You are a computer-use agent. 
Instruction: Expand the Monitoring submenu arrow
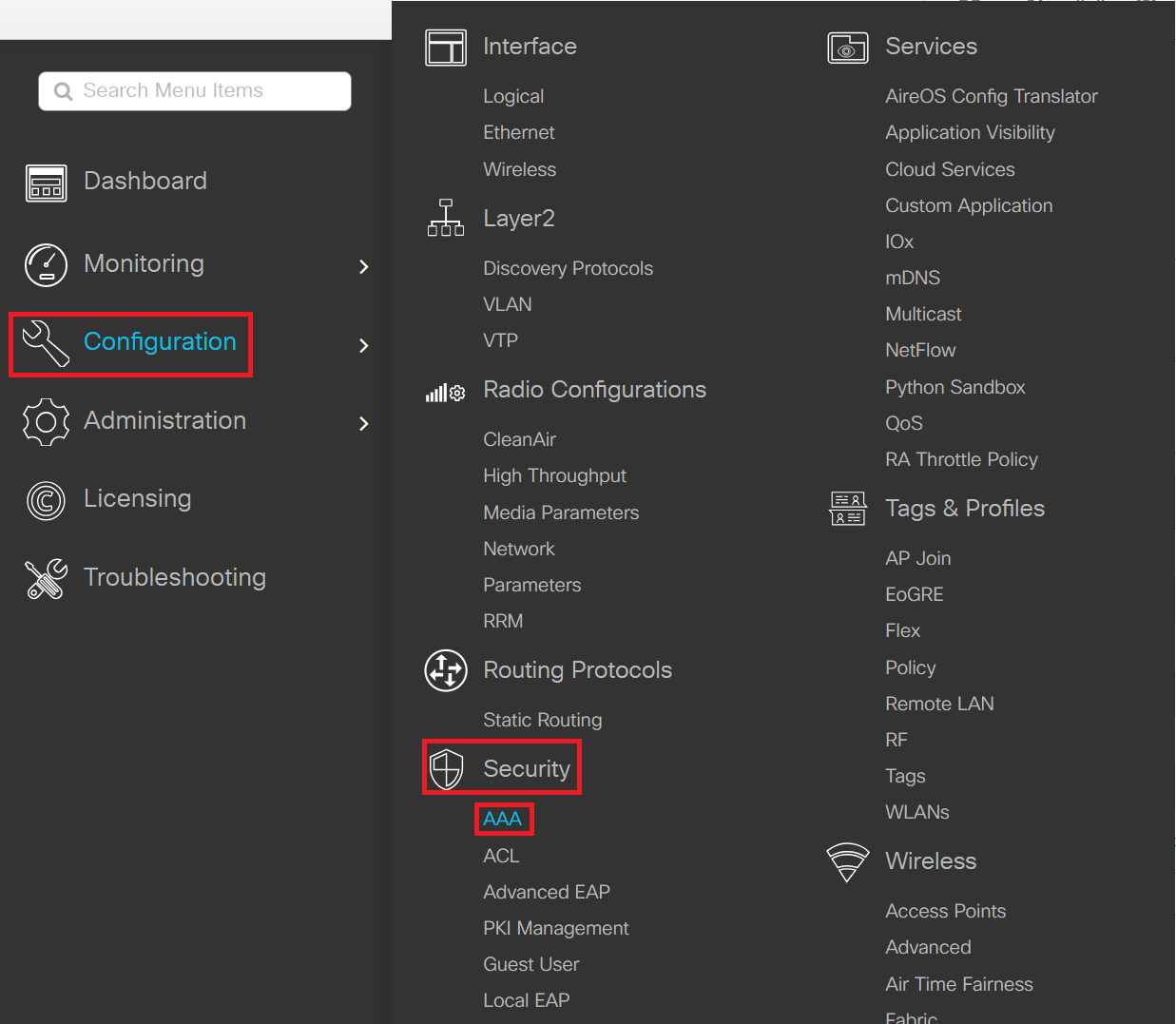click(363, 267)
